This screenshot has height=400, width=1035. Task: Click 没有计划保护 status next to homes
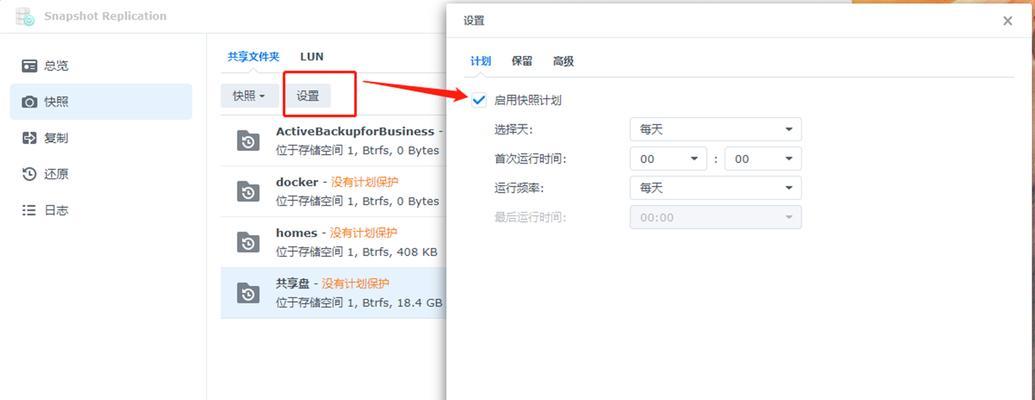pos(364,232)
